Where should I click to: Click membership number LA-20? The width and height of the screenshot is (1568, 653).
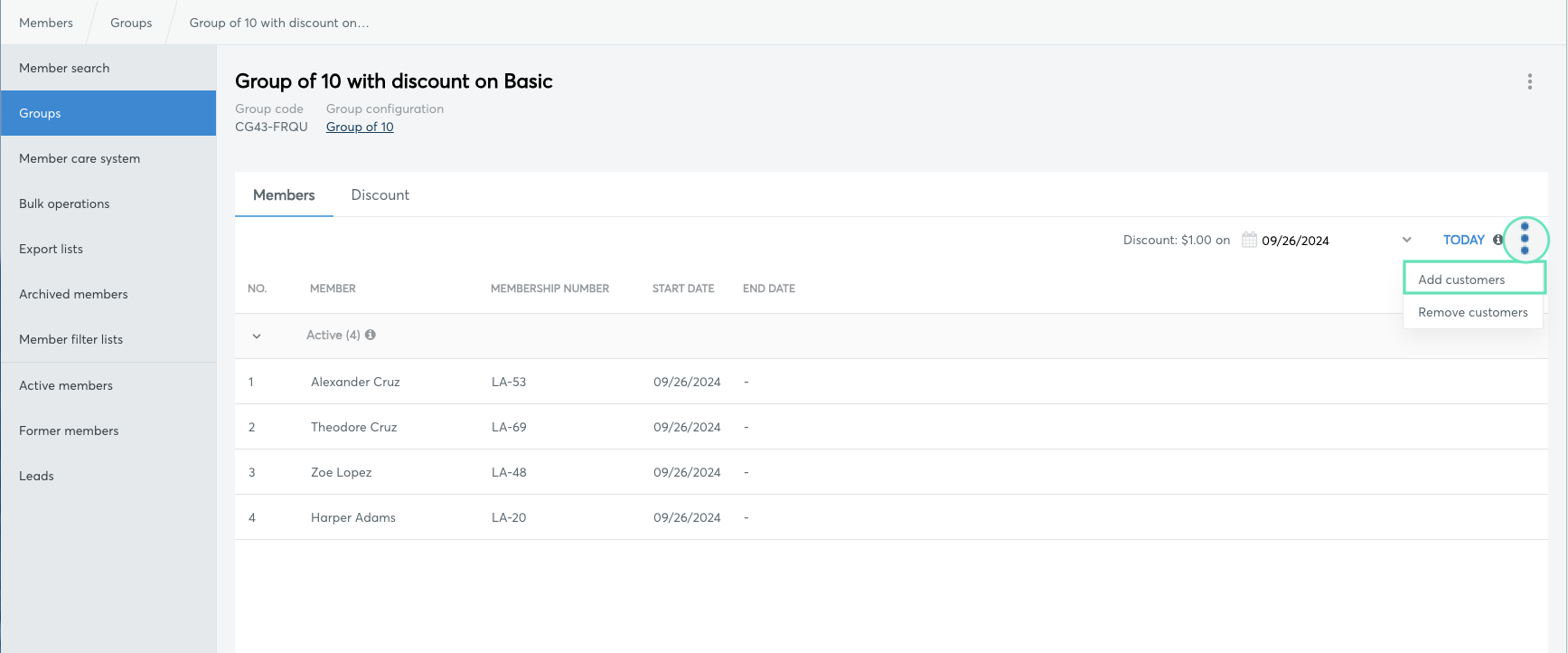(x=509, y=517)
